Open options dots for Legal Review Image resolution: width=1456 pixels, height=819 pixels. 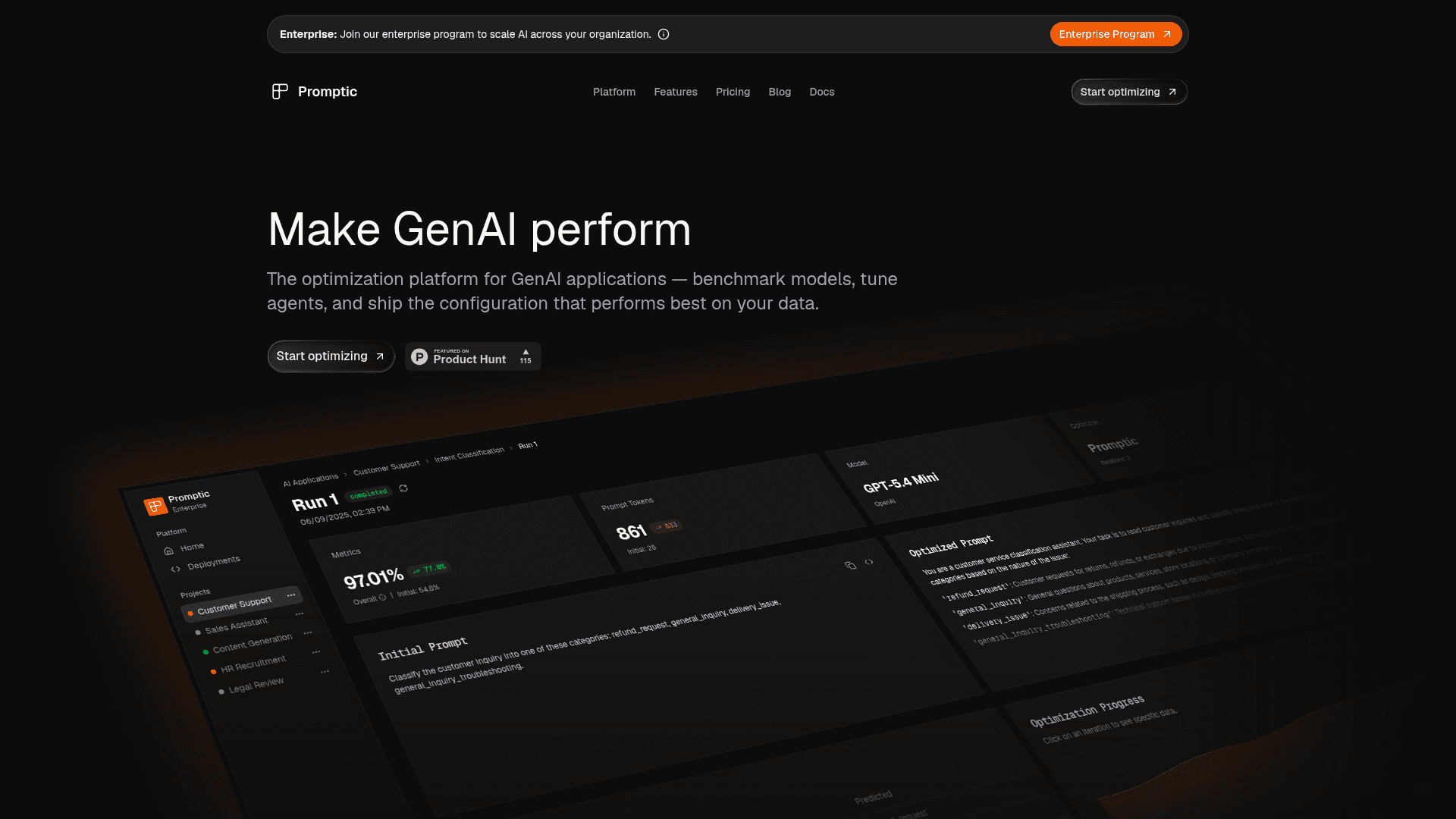pos(325,671)
